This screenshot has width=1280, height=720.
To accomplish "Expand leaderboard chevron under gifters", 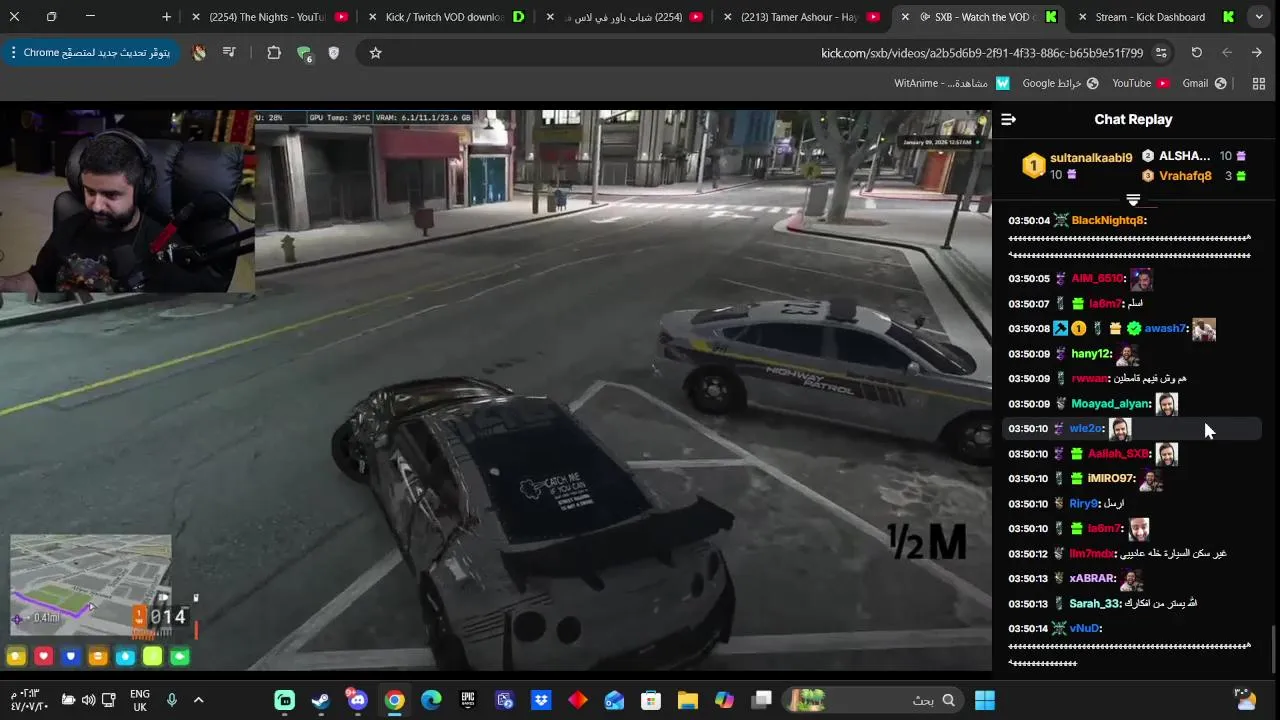I will coord(1133,200).
